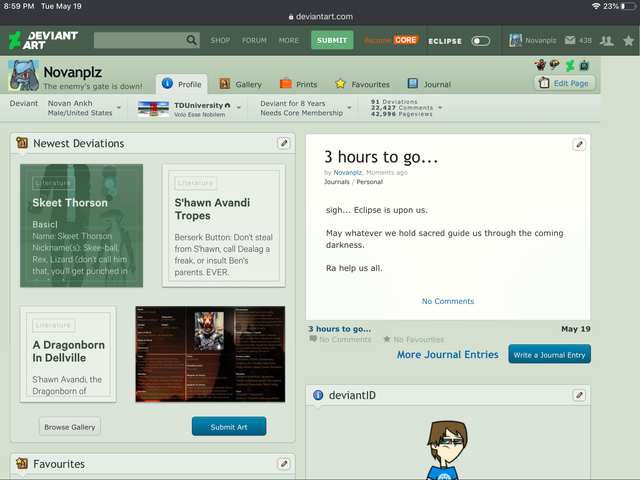Viewport: 640px width, 480px height.
Task: Open A Dragonborn In Dellville thumbnail
Action: [x=68, y=354]
